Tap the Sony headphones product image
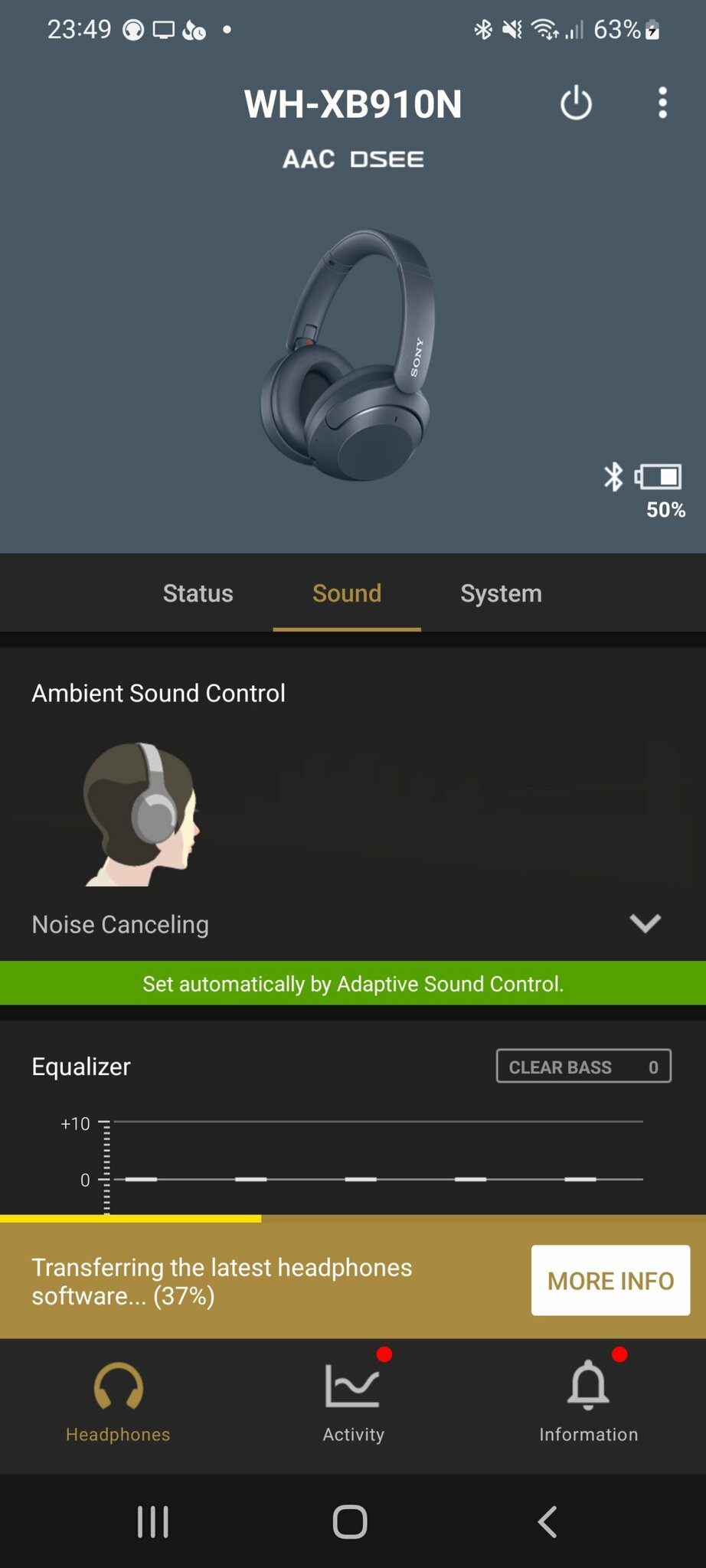 (348, 355)
